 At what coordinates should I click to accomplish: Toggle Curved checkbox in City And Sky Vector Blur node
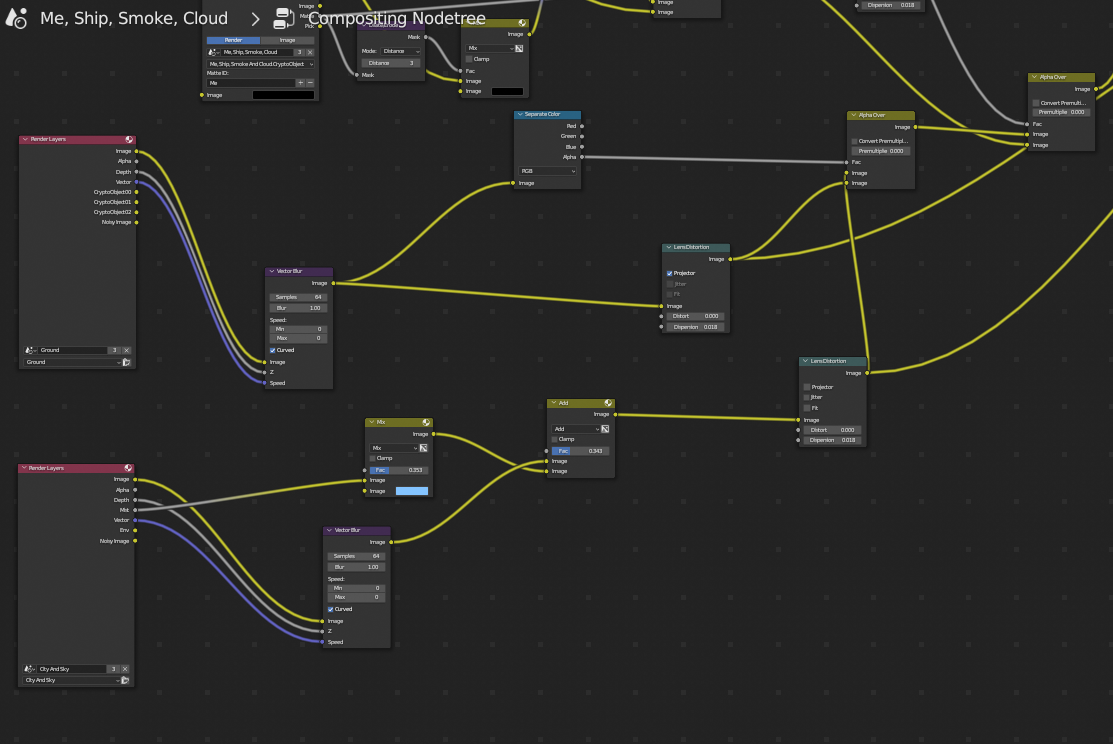pos(331,609)
